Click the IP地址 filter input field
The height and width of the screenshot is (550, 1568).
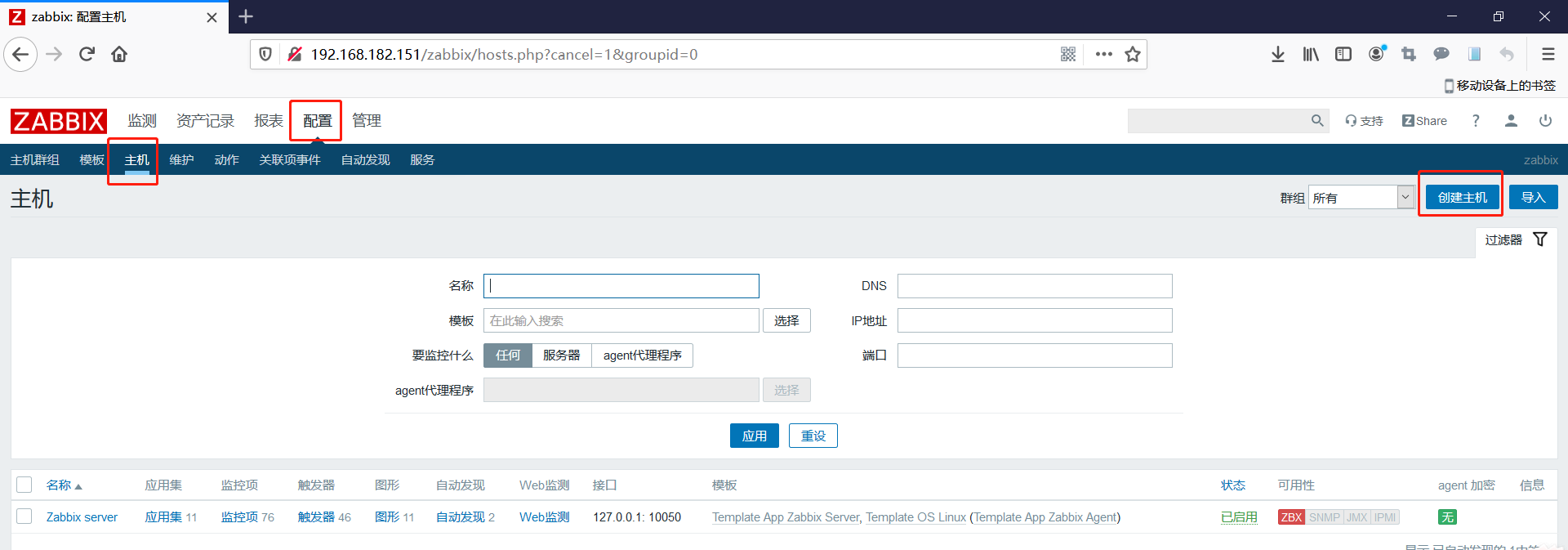point(1035,320)
